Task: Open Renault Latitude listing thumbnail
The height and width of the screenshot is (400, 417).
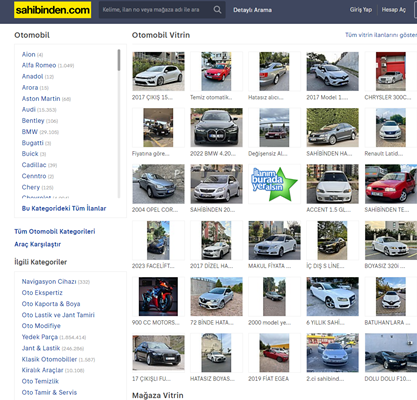Action: [391, 127]
